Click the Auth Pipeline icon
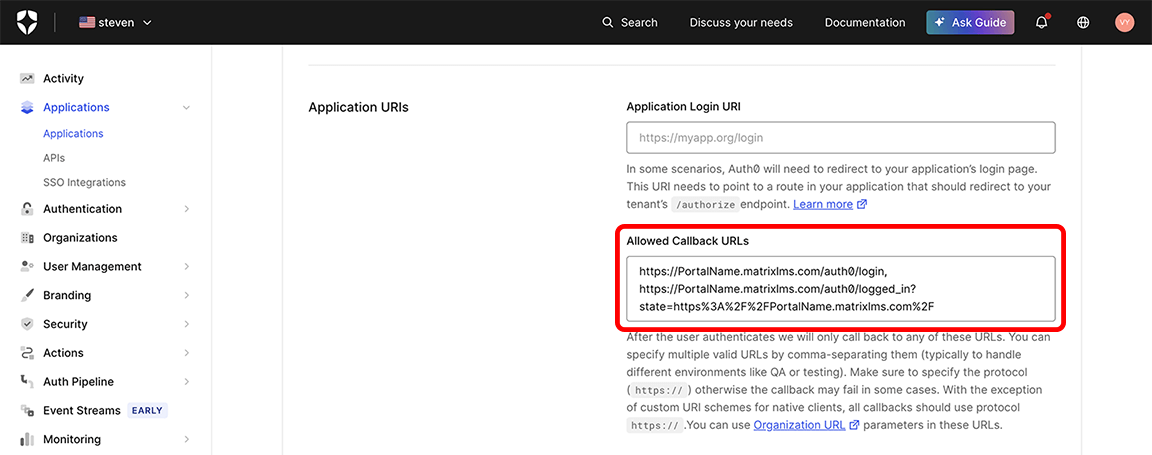The height and width of the screenshot is (455, 1152). pyautogui.click(x=27, y=381)
